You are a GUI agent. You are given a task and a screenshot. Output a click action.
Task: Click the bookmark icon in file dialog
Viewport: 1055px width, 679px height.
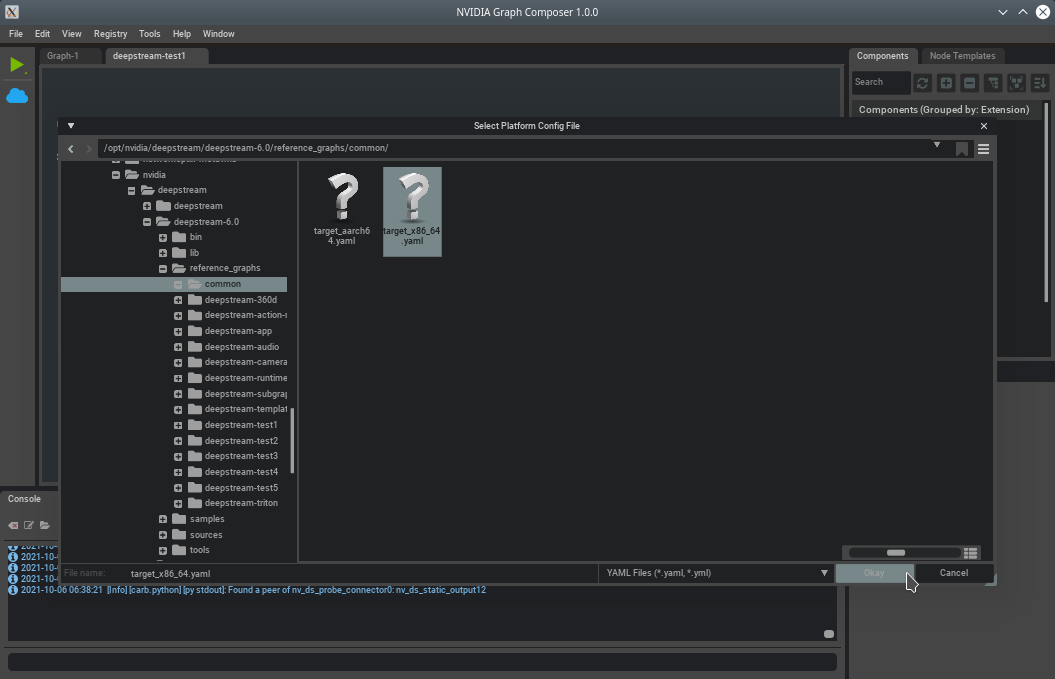[x=962, y=149]
